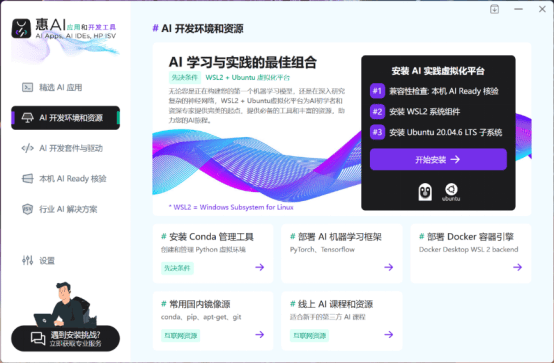
Task: Click the icon beside 本机 AI Ready 核验
Action: [x=28, y=178]
